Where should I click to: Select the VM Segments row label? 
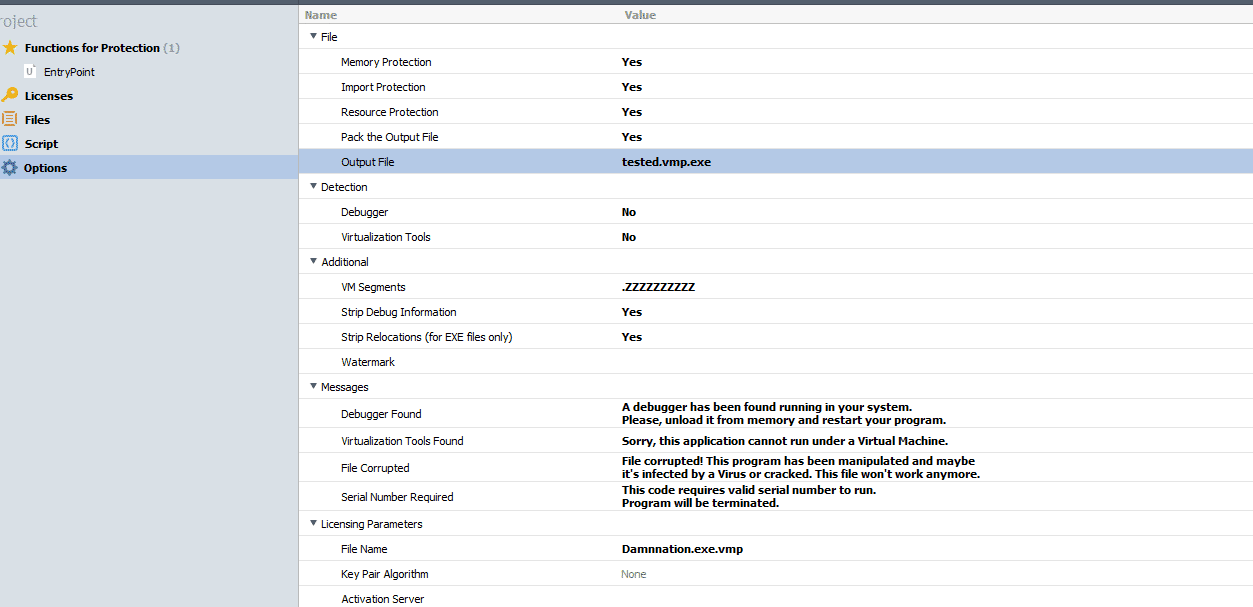[x=373, y=287]
